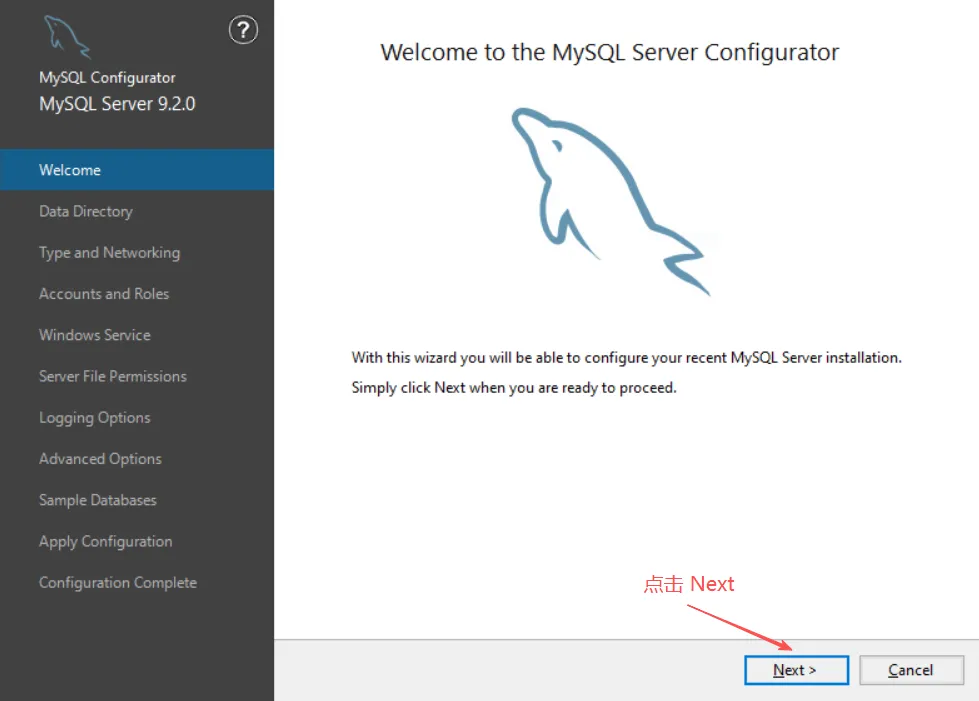Viewport: 979px width, 701px height.
Task: Go to Apply Configuration step
Action: [137, 541]
